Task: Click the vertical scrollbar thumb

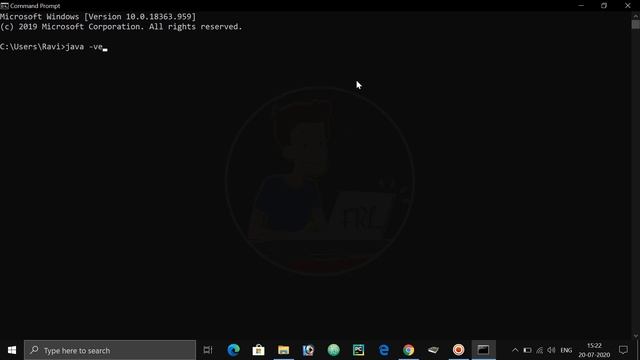Action: pos(636,24)
